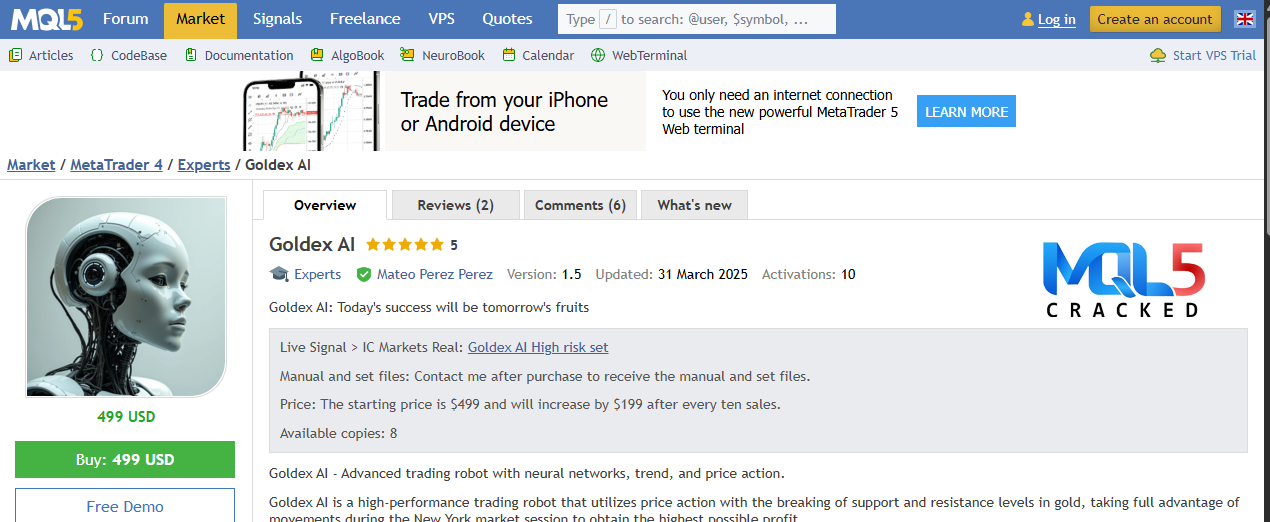This screenshot has height=522, width=1270.
Task: Open the WebTerminal link
Action: [x=650, y=55]
